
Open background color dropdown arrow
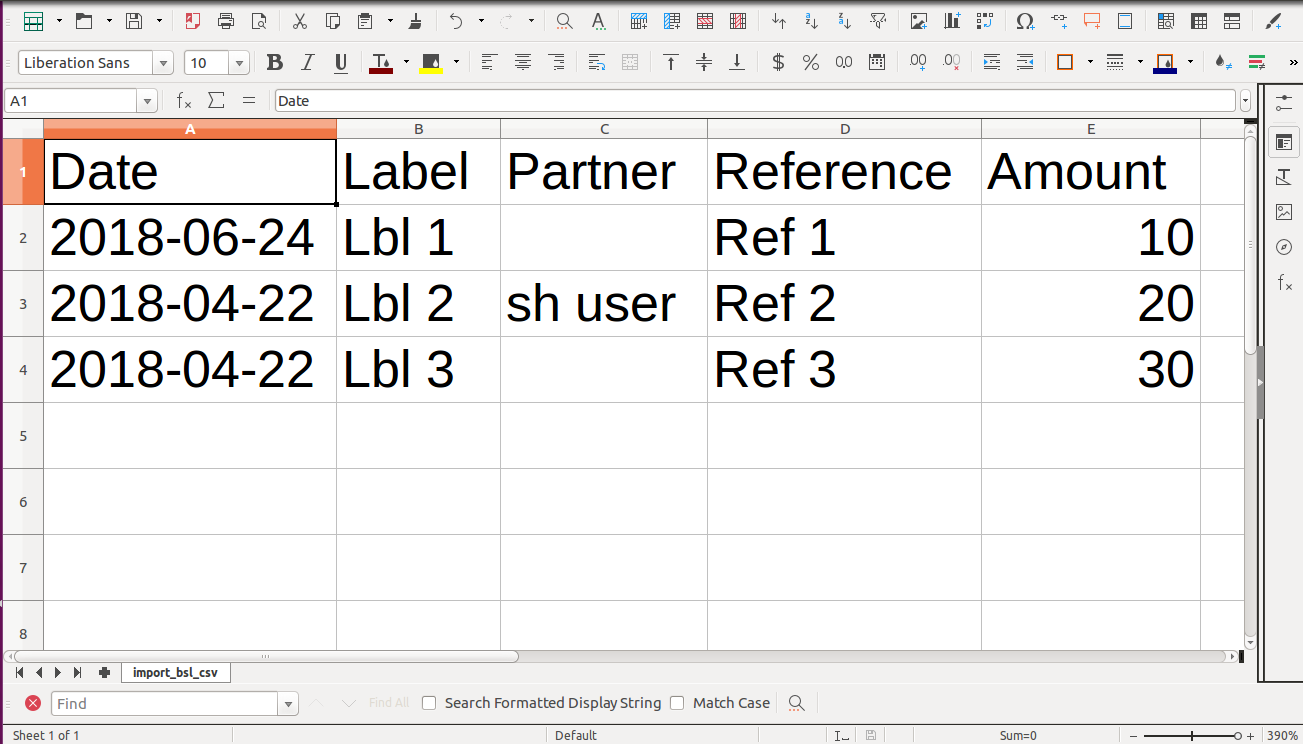(x=456, y=62)
